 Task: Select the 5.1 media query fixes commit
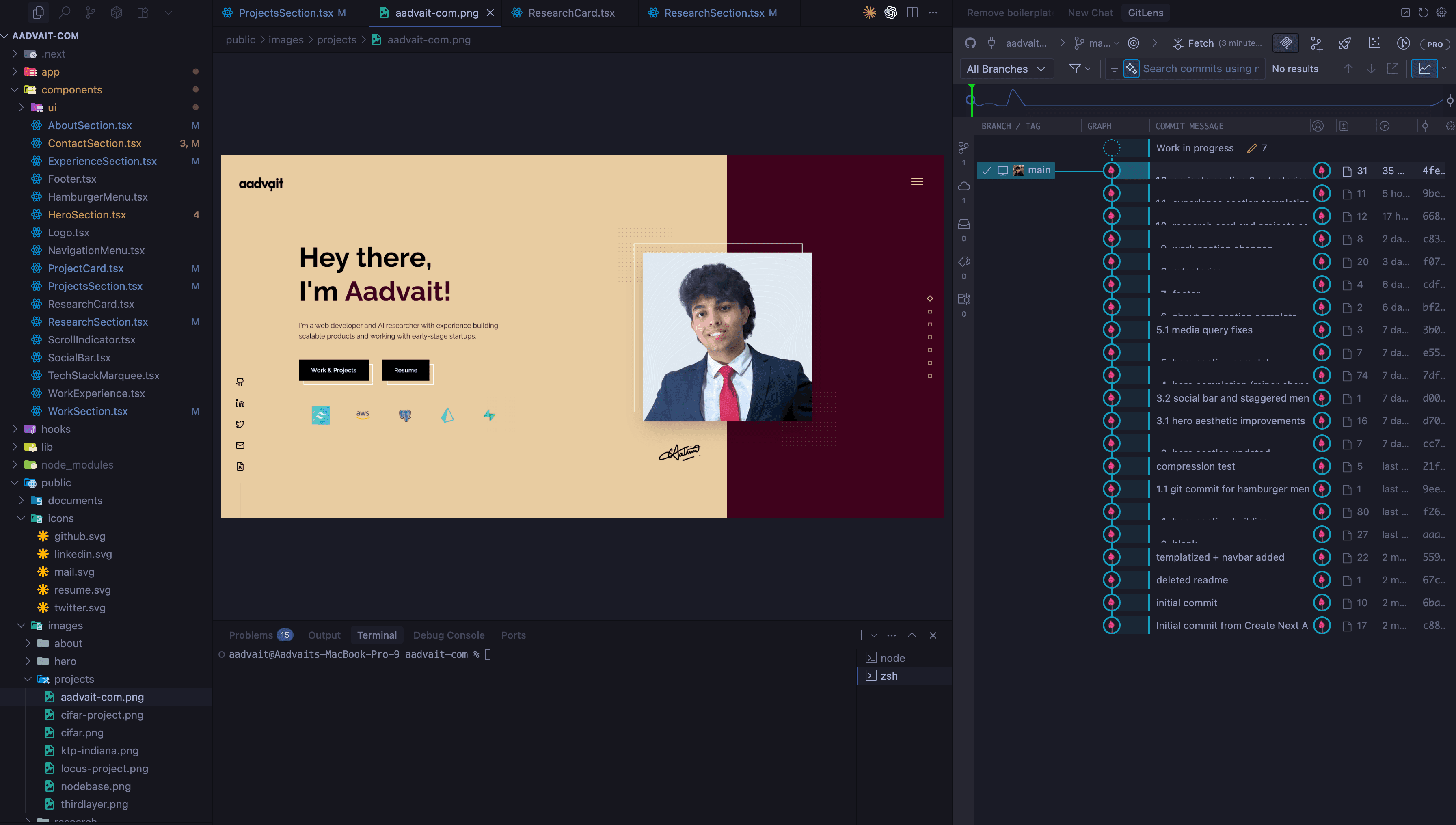point(1204,330)
